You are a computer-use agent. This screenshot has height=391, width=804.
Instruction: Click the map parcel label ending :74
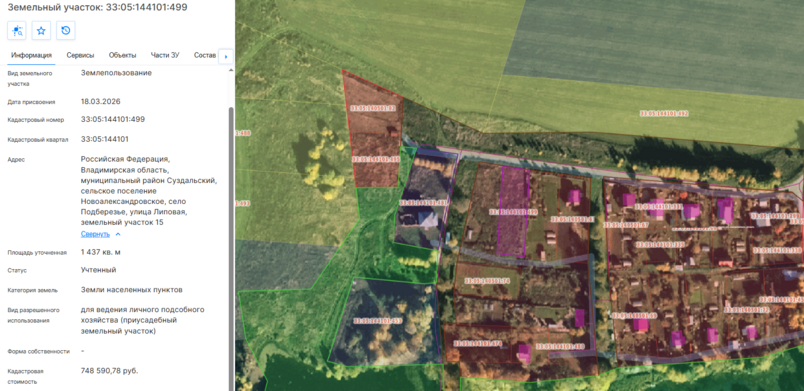tap(488, 281)
